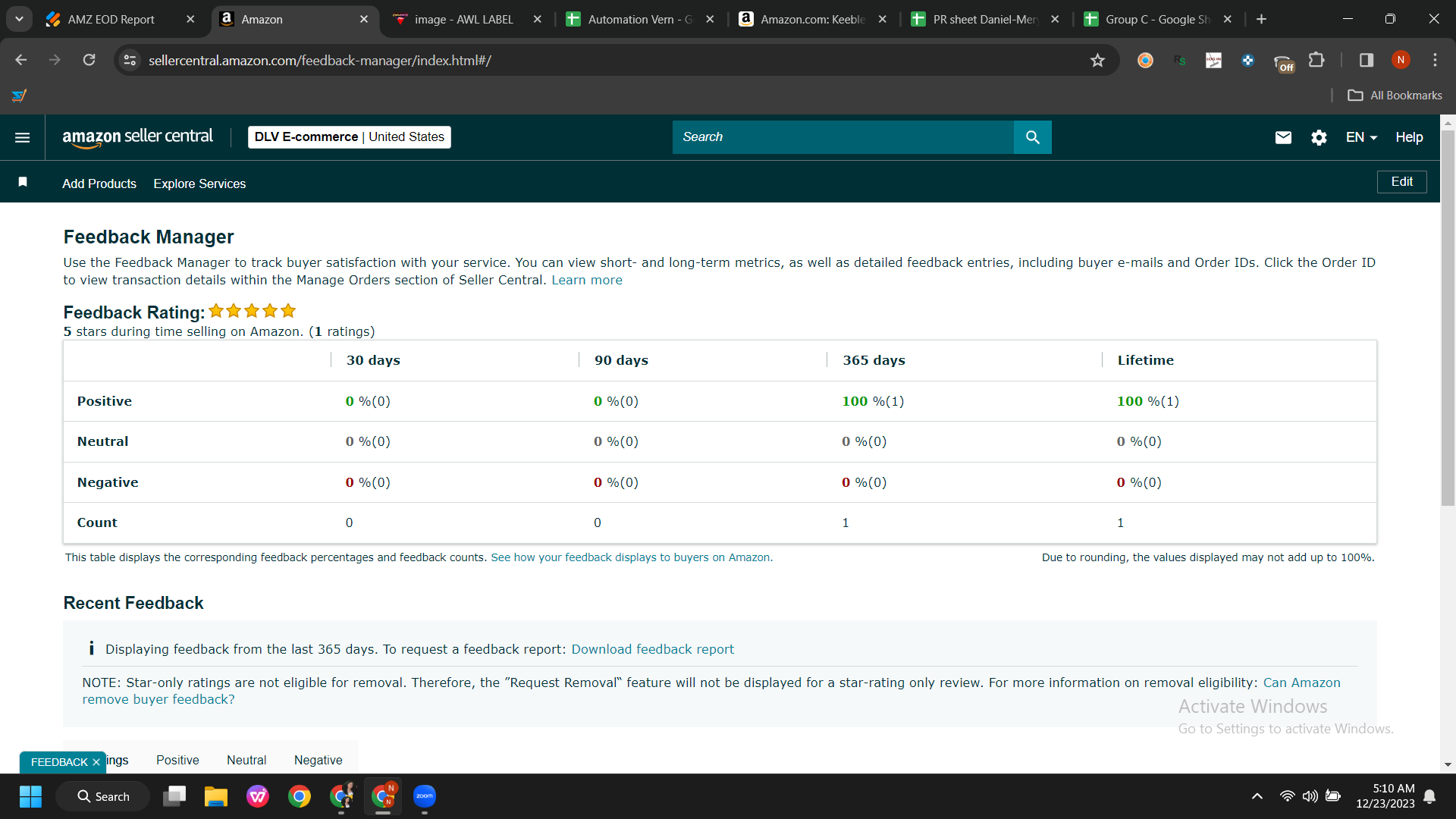Screen dimensions: 1456x819
Task: View site information icon in address bar
Action: tap(130, 60)
